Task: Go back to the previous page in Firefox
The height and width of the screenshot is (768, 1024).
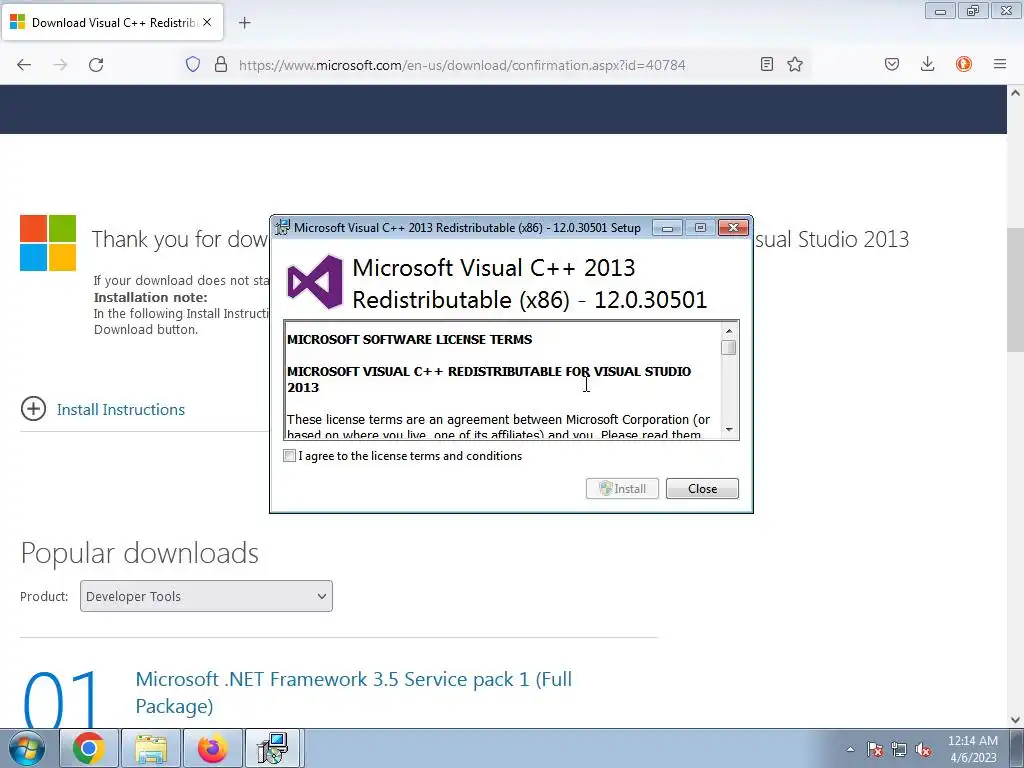Action: 24,65
